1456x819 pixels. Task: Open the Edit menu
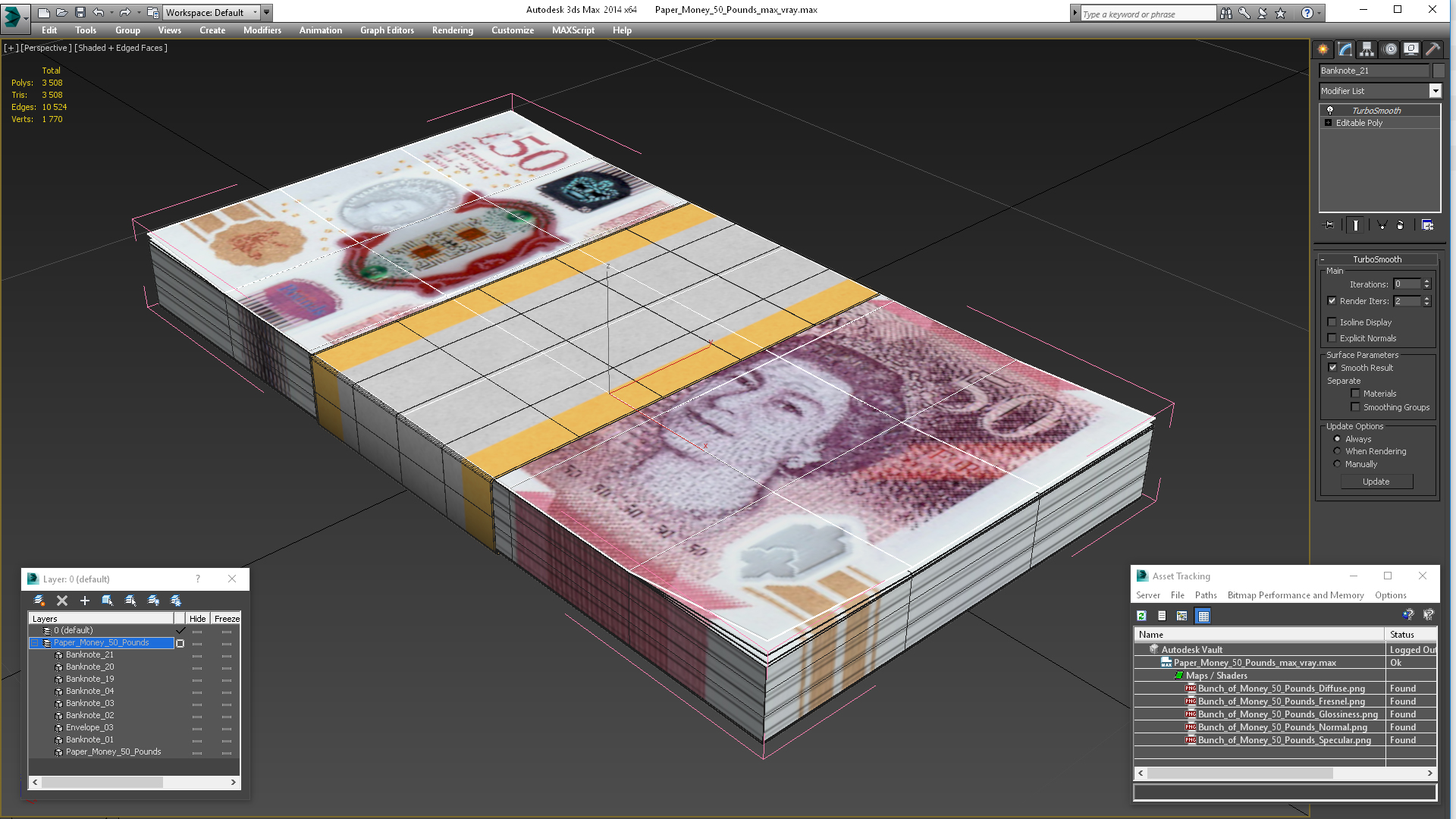49,30
